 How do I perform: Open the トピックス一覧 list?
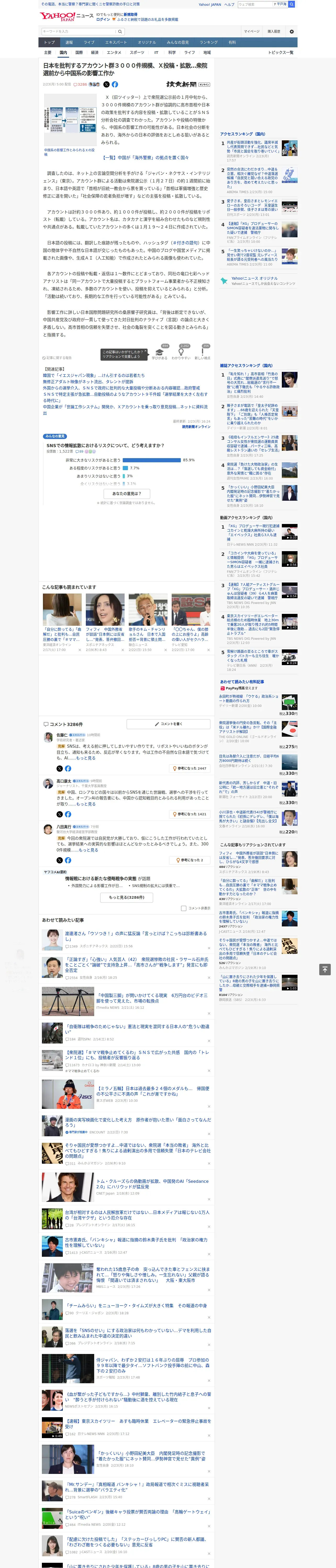point(281,52)
